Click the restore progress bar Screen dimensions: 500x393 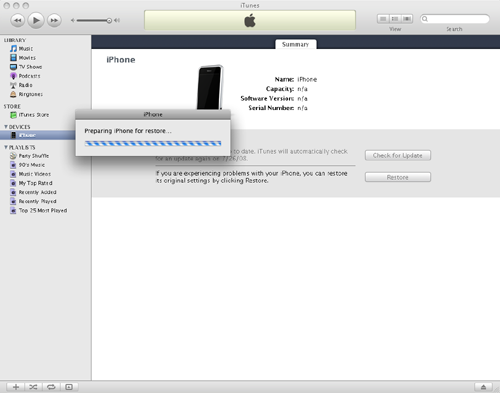click(x=153, y=144)
